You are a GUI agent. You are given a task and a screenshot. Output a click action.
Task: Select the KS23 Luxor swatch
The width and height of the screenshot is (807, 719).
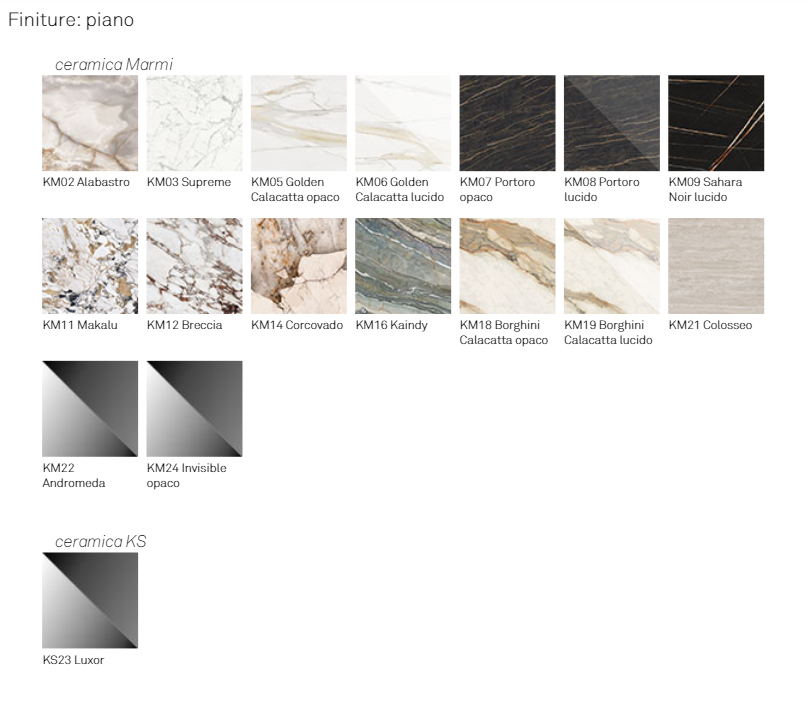coord(90,600)
